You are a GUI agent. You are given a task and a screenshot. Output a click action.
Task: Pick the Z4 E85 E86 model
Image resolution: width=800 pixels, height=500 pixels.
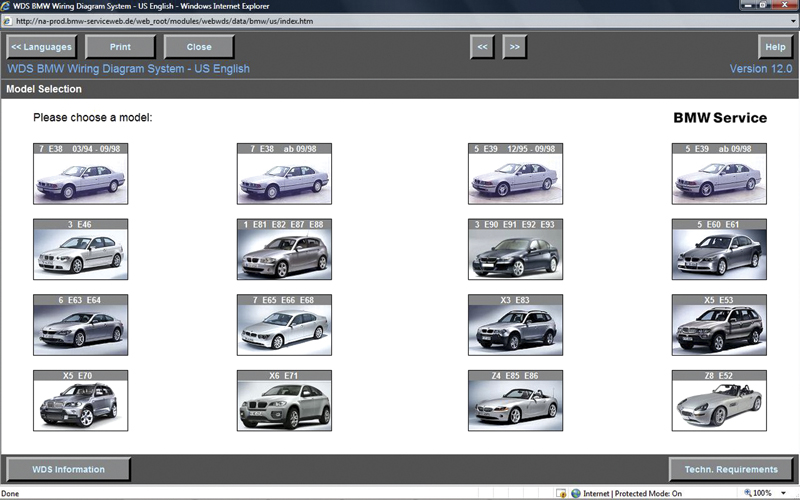pyautogui.click(x=515, y=401)
